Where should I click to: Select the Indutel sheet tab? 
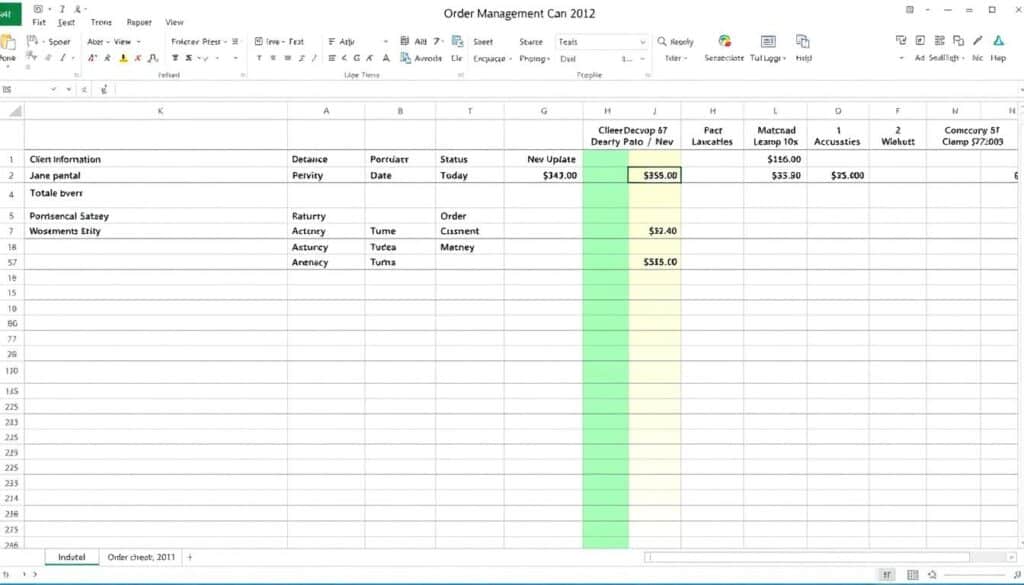click(x=72, y=557)
